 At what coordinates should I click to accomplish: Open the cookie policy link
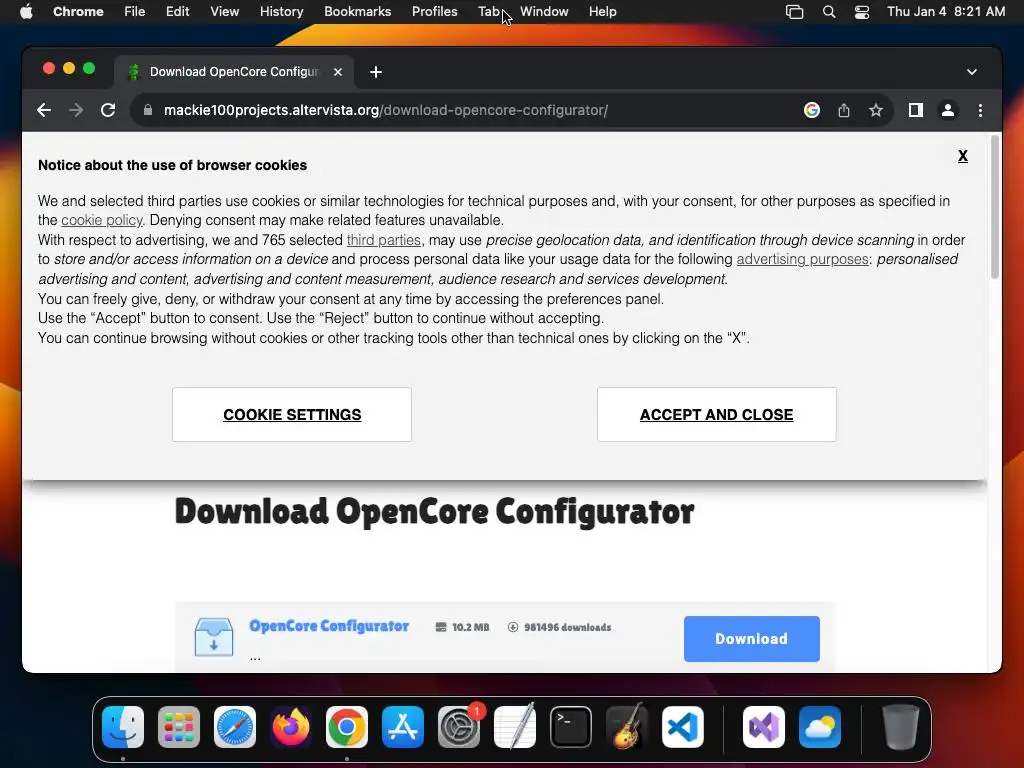(102, 220)
